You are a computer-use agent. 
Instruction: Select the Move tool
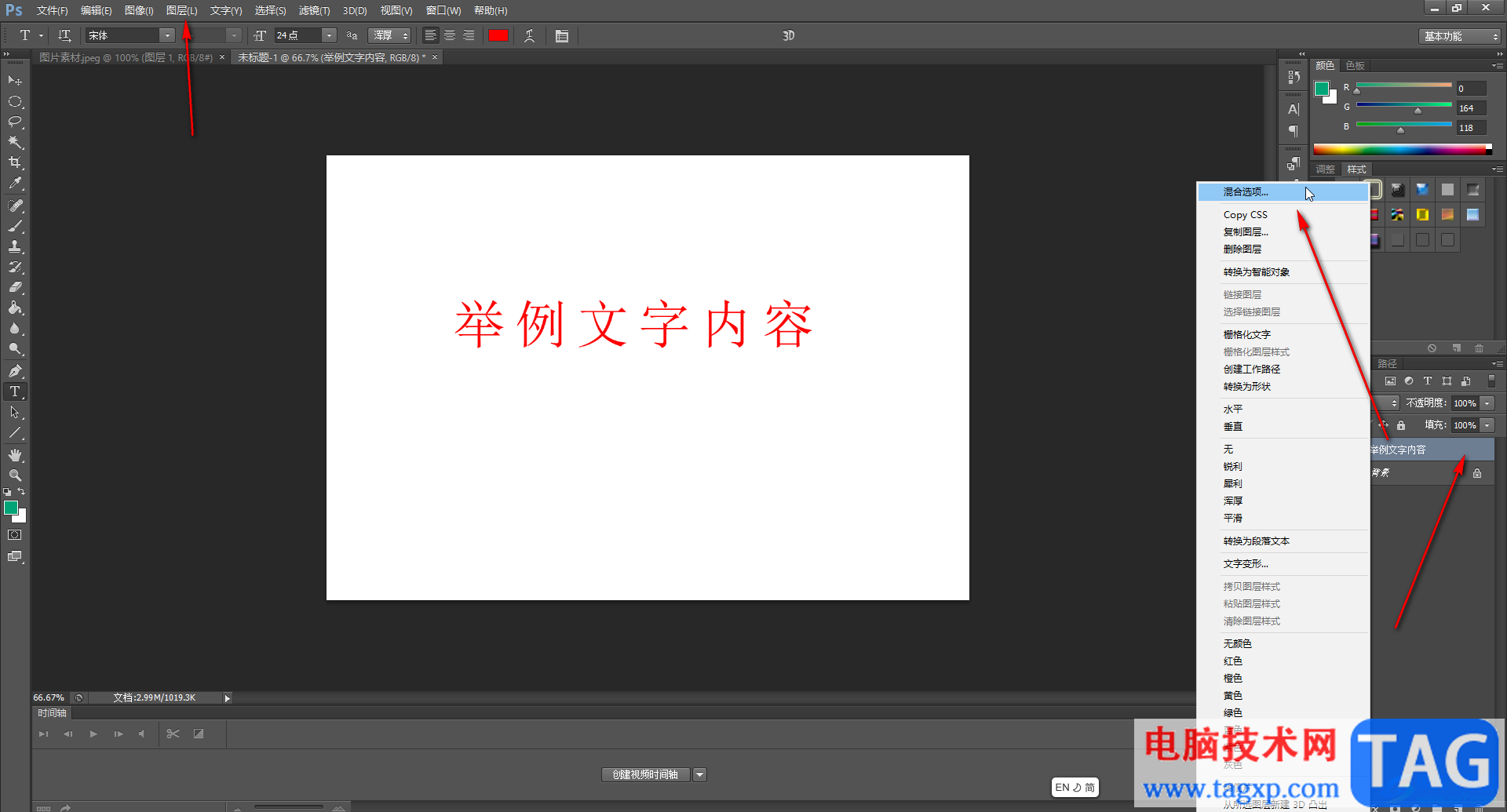coord(15,81)
